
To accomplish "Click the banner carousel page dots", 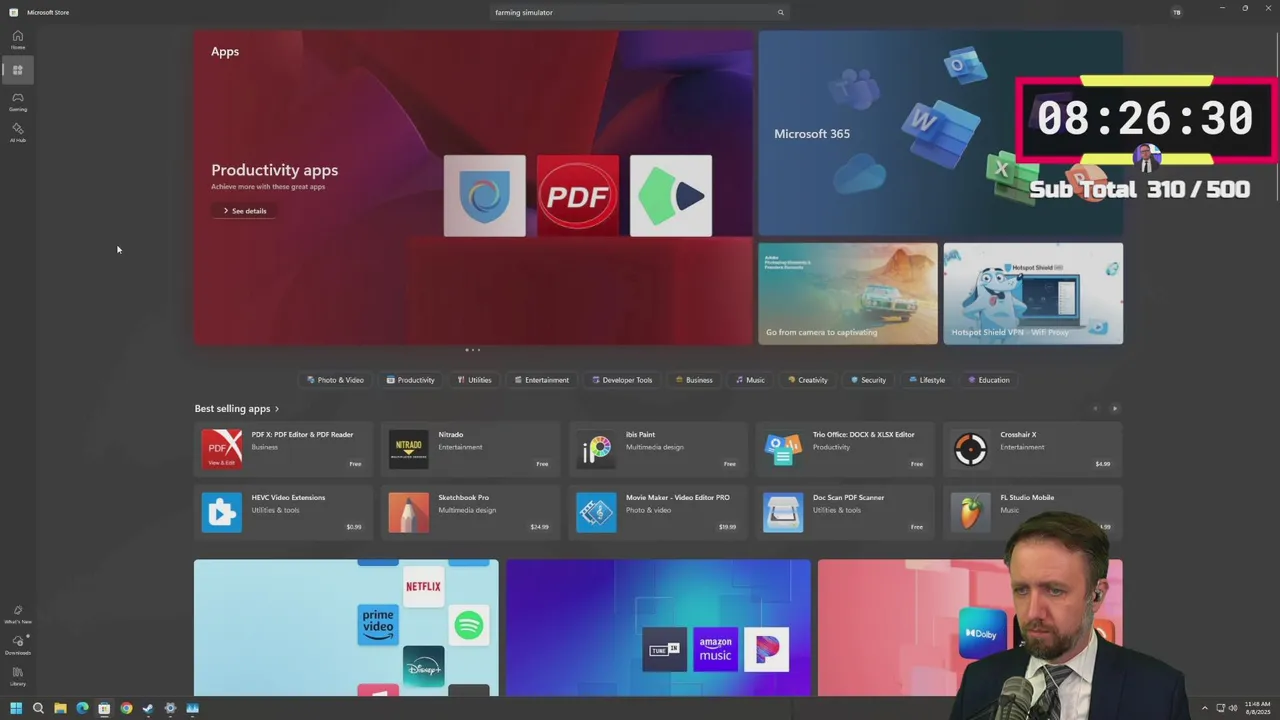I will 473,350.
